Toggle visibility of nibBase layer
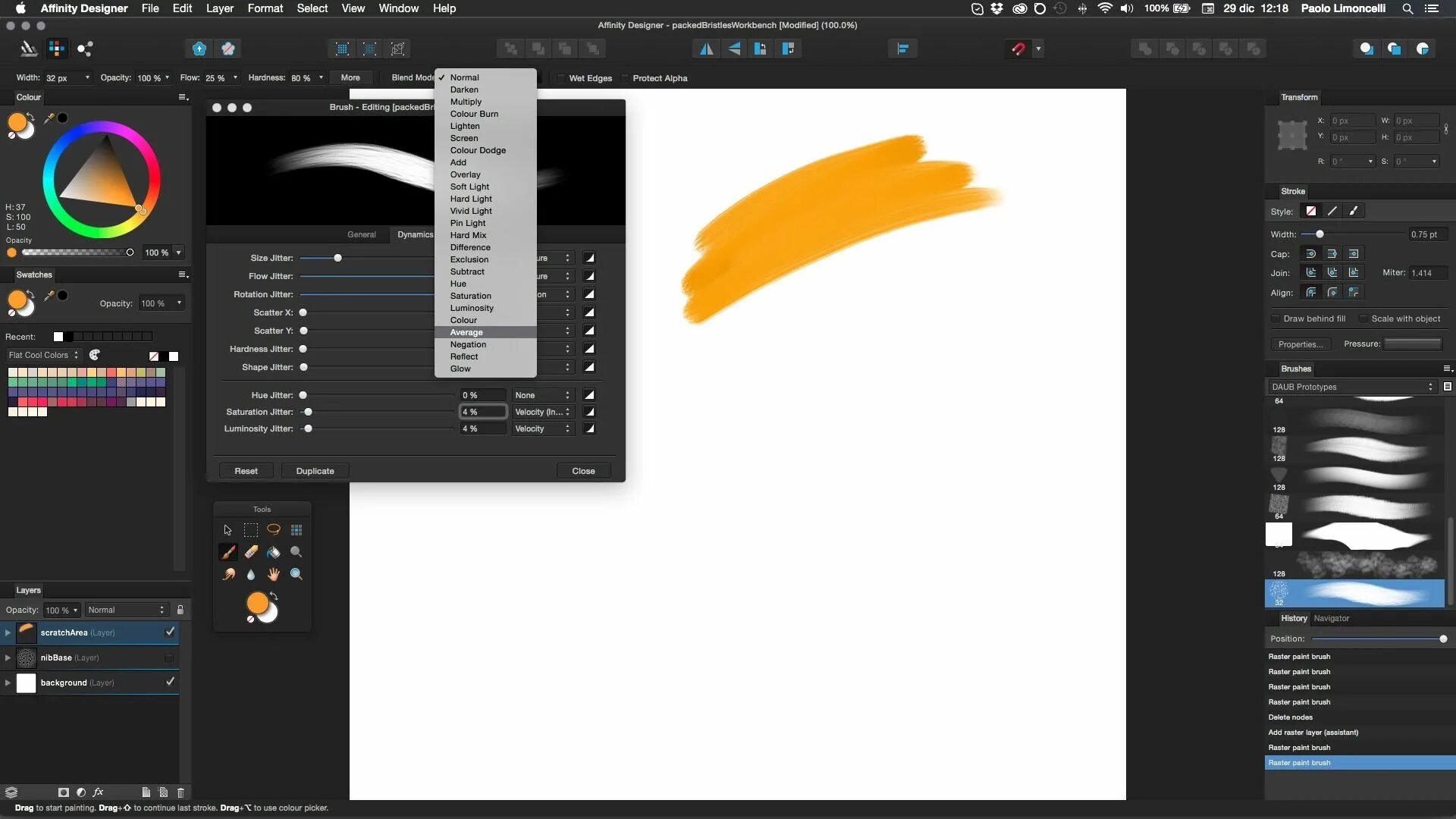1456x819 pixels. click(170, 657)
